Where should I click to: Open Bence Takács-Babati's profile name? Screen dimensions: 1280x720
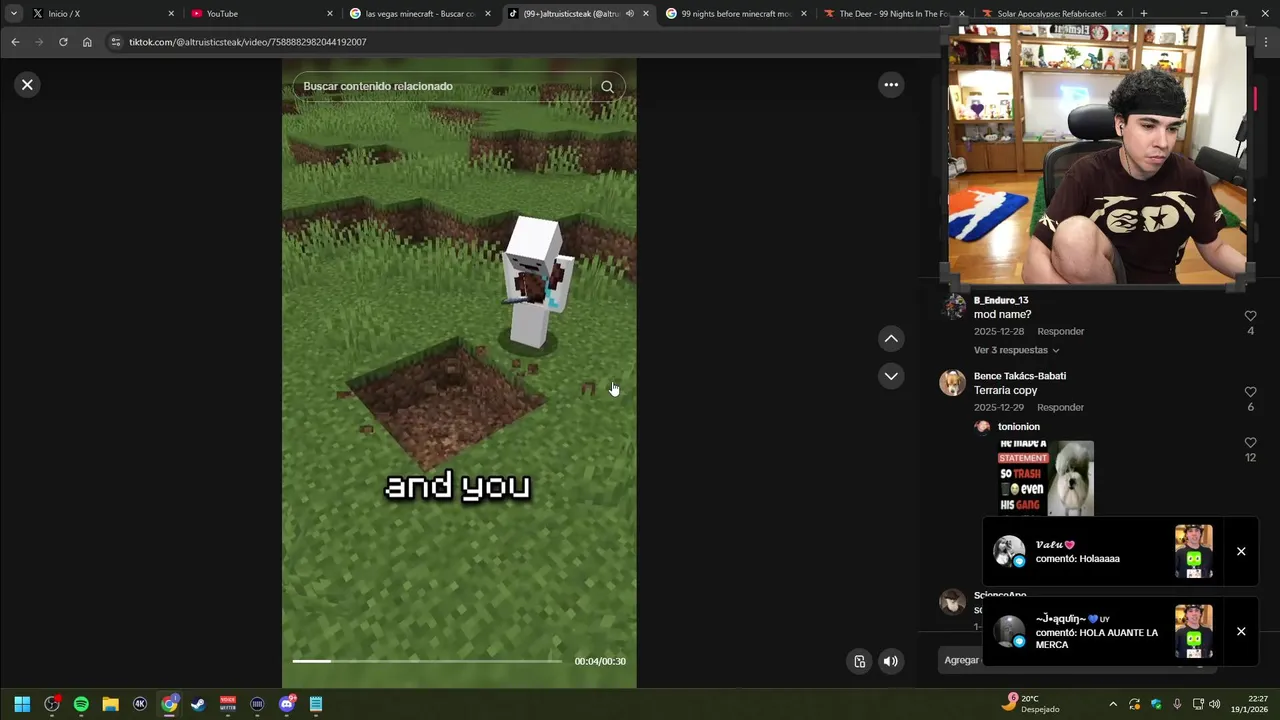1020,376
